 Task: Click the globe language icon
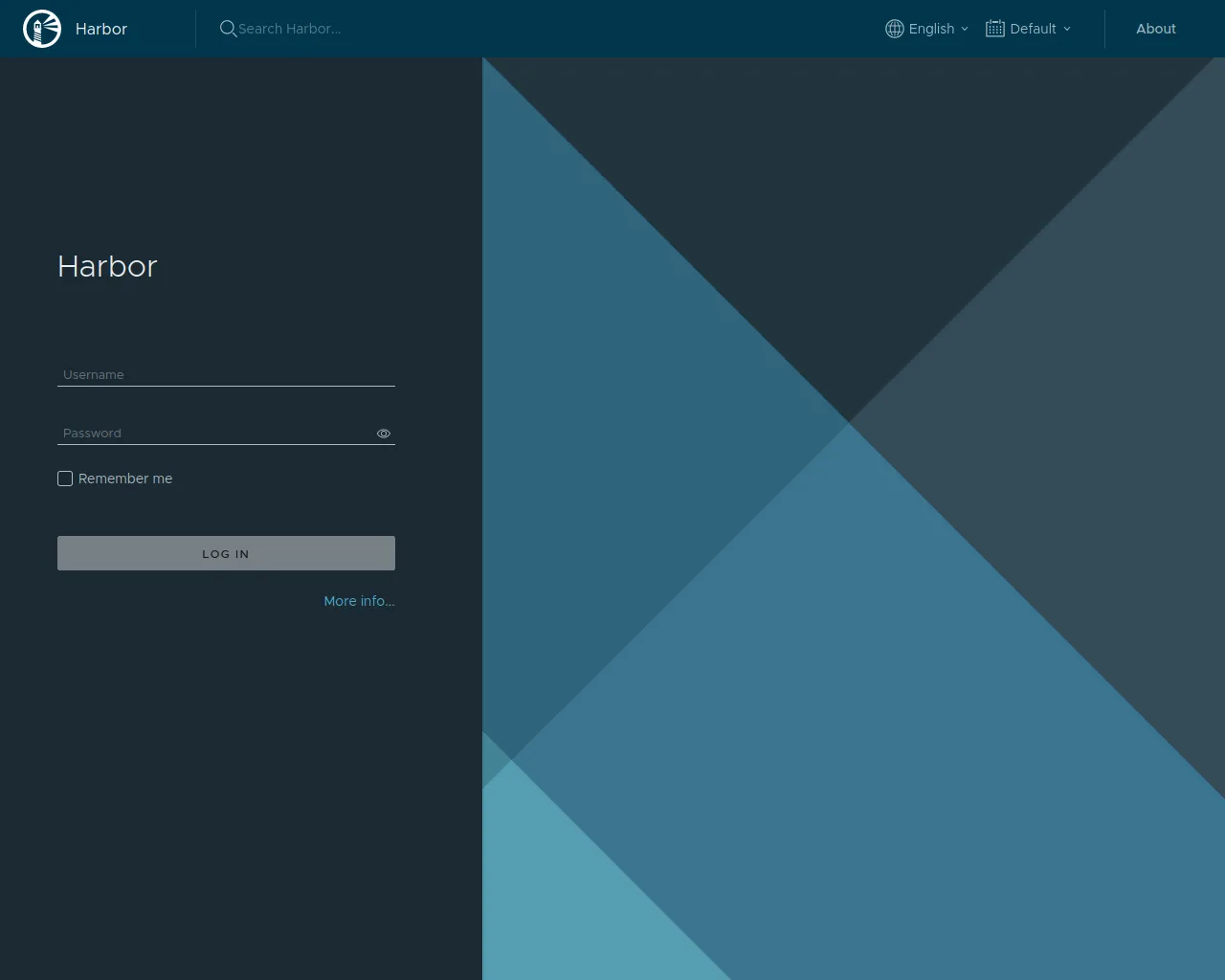(x=895, y=29)
